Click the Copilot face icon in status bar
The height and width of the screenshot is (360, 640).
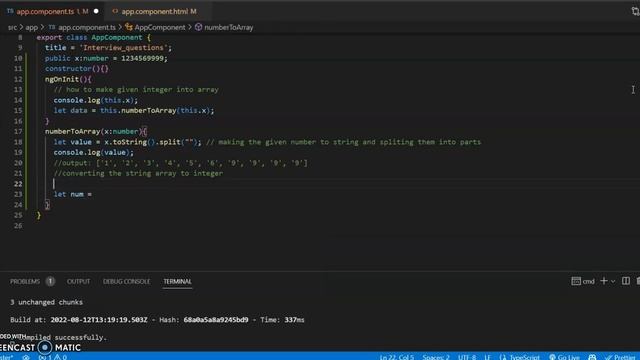point(592,357)
